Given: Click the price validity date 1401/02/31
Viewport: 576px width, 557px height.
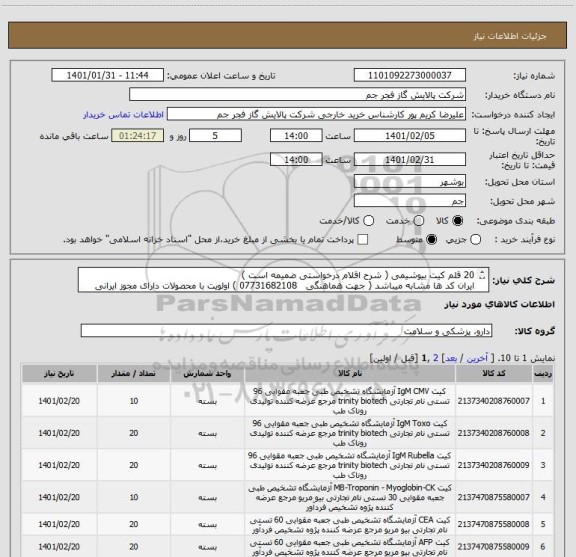Looking at the screenshot, I should pos(410,159).
